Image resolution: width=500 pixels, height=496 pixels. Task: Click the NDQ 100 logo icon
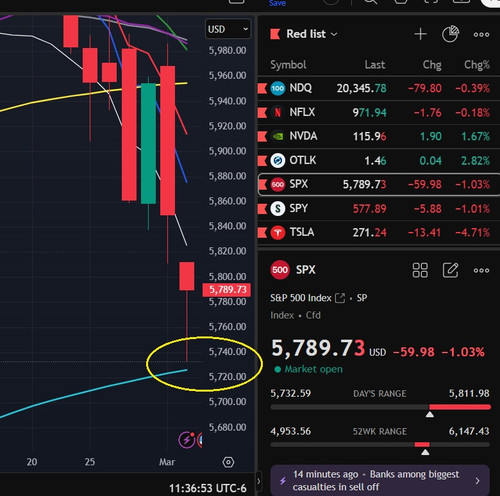277,88
